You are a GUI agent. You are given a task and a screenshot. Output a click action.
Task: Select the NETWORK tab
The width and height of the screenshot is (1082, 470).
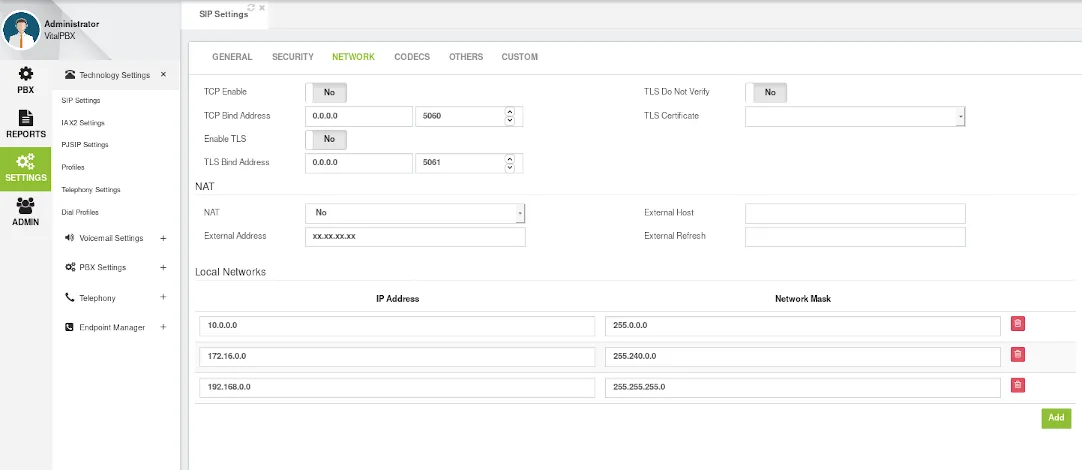pos(353,57)
